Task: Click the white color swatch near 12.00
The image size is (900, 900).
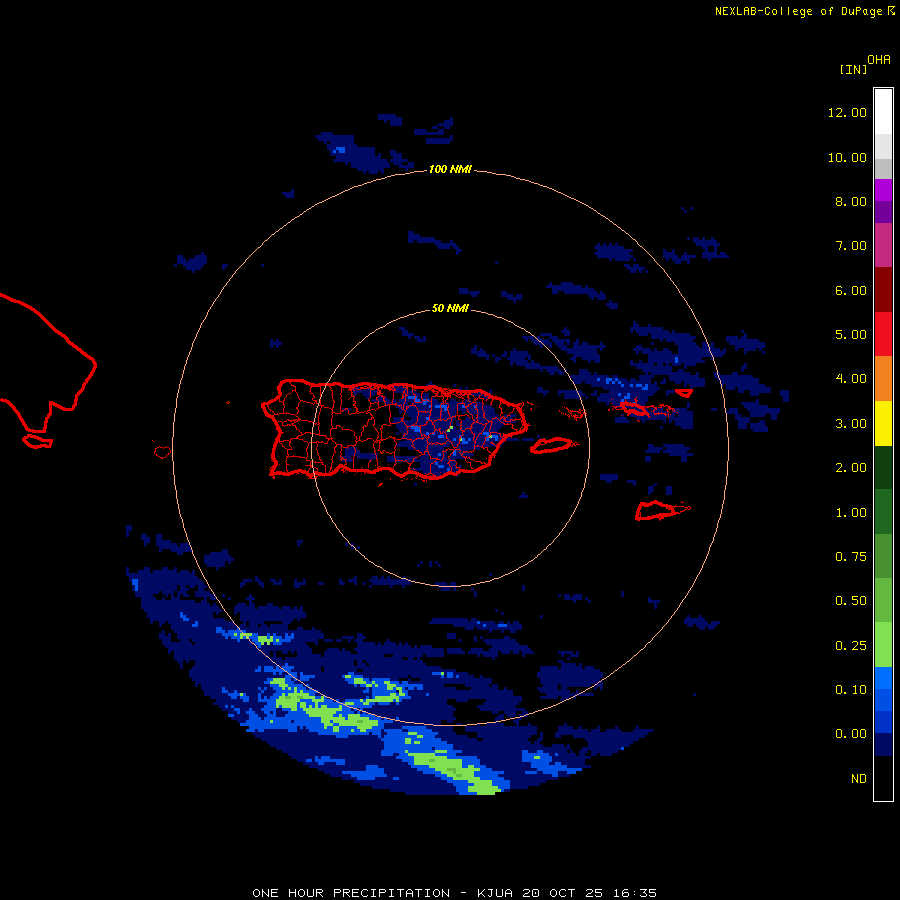Action: coord(883,112)
